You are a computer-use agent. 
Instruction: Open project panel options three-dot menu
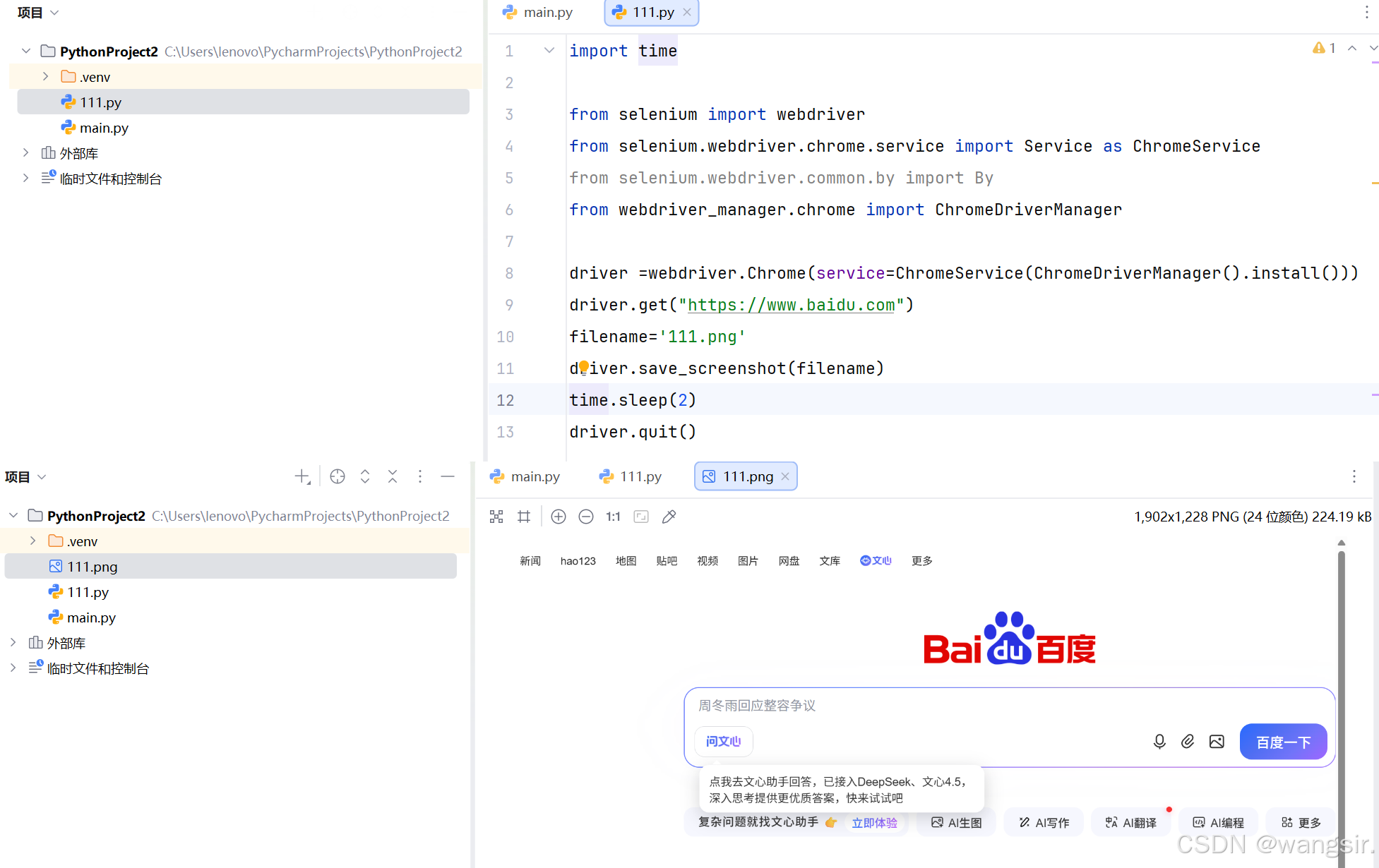pos(420,476)
